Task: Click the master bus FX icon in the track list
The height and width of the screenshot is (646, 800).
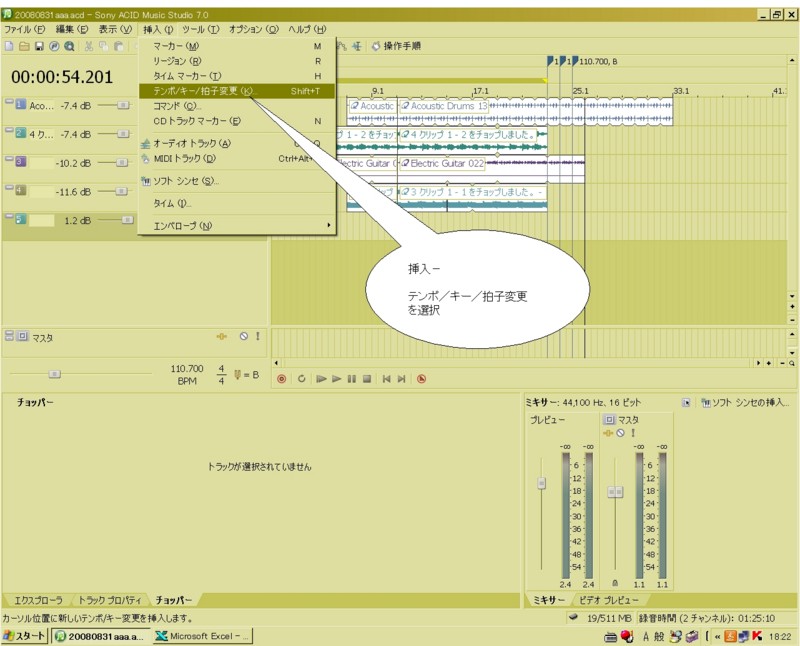Action: coord(221,336)
